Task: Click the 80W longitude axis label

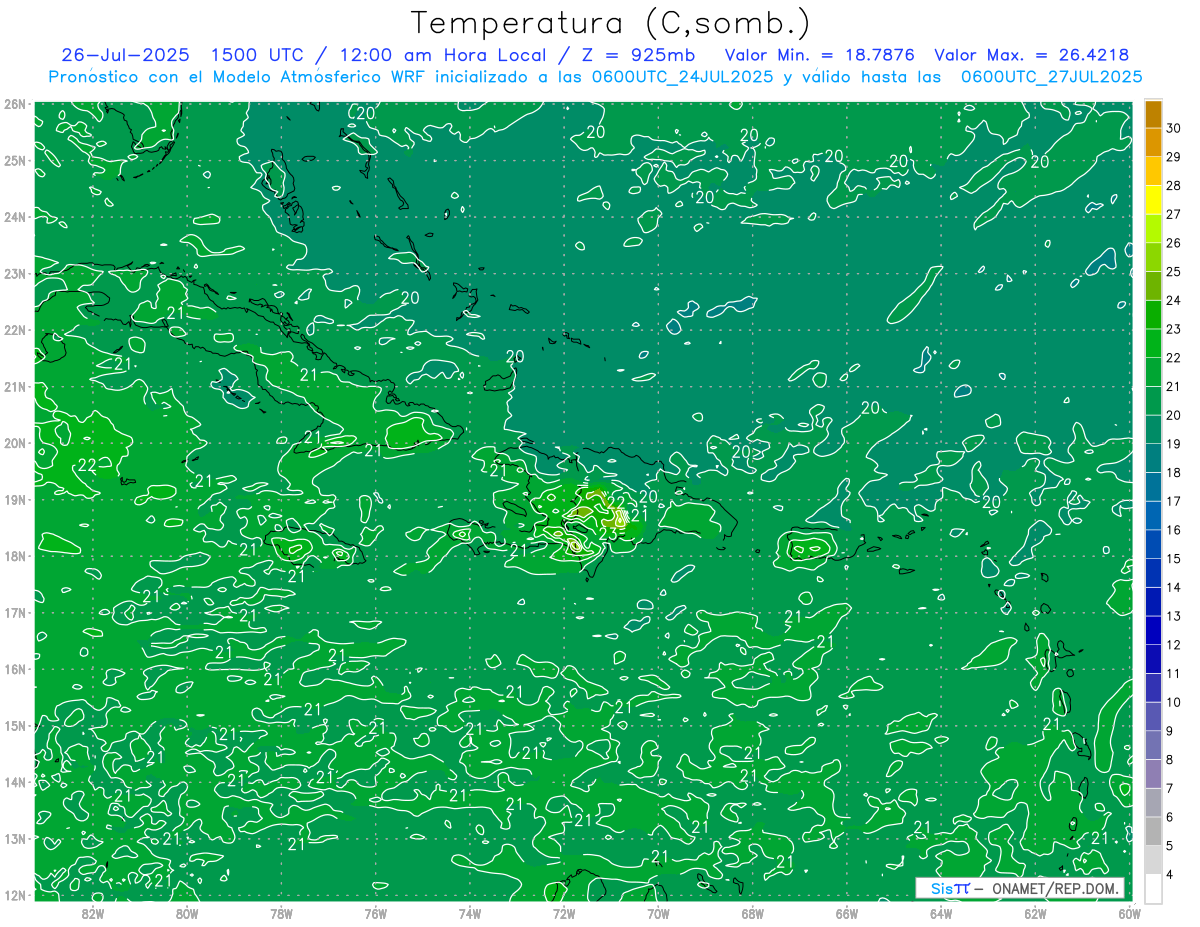Action: 187,913
